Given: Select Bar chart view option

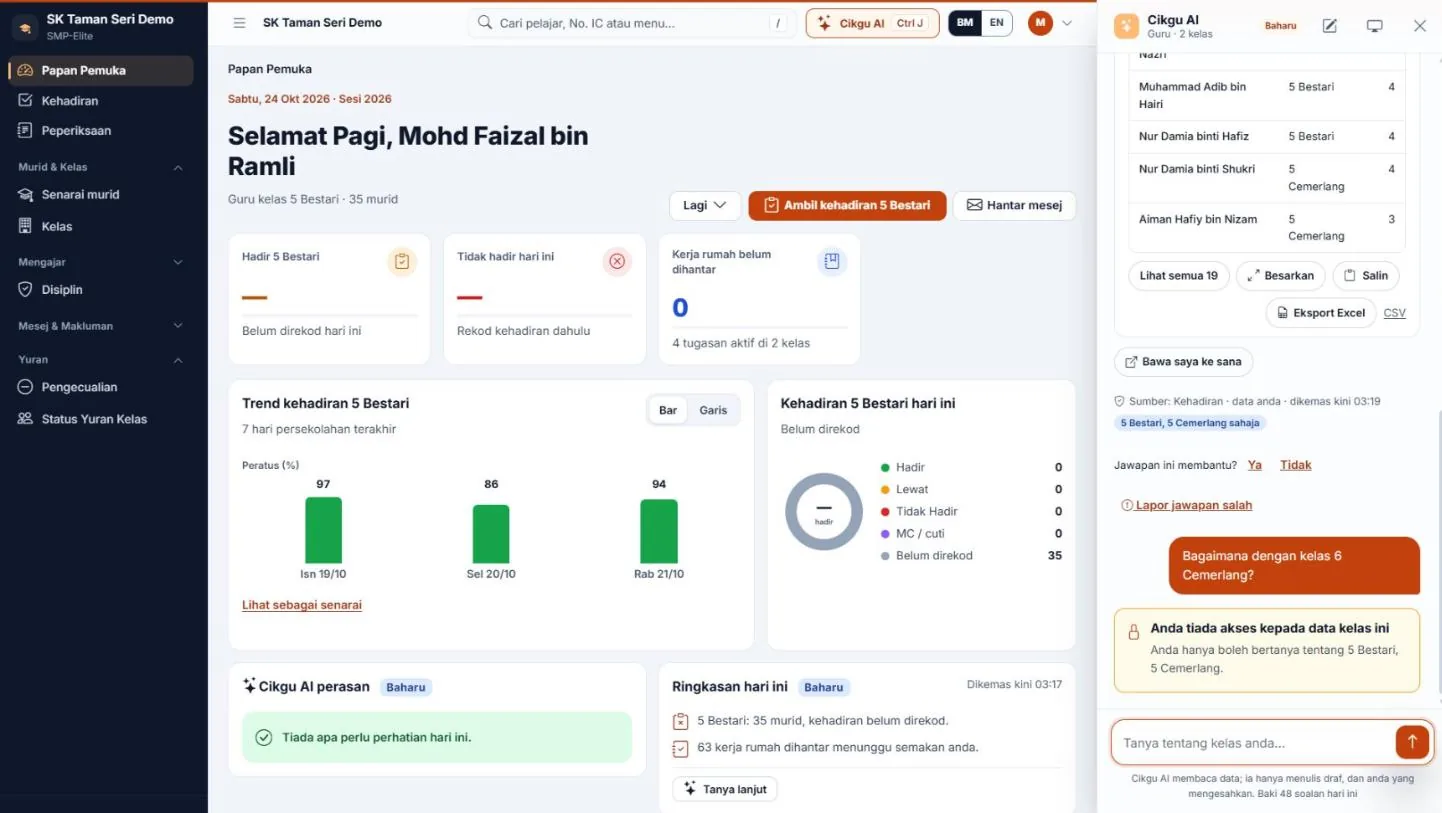Looking at the screenshot, I should click(x=668, y=410).
